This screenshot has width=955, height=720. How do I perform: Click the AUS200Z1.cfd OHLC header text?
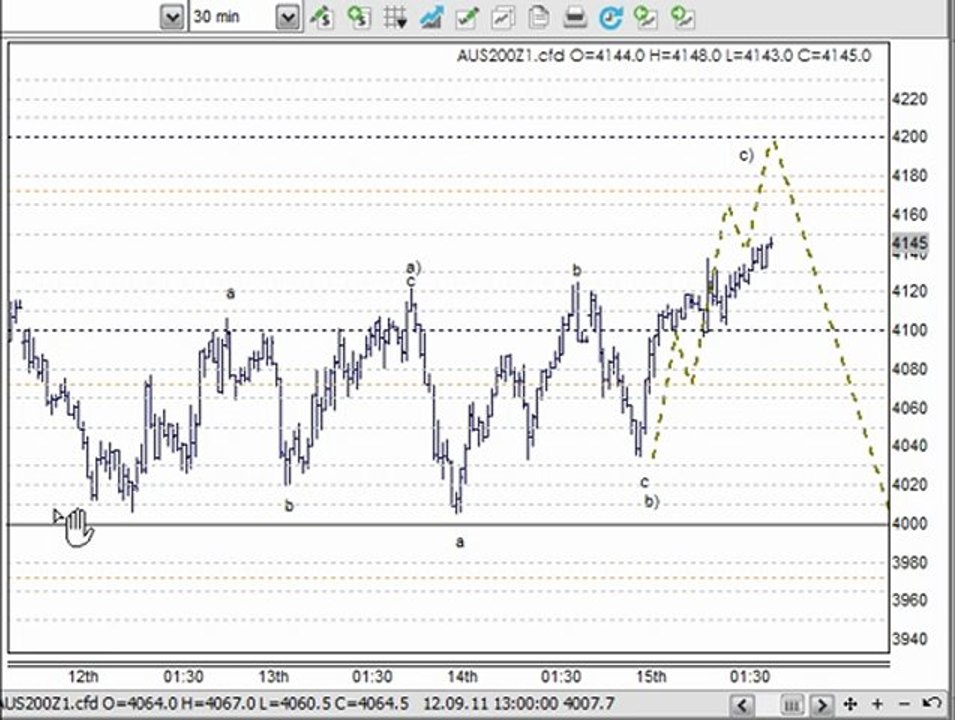[664, 55]
